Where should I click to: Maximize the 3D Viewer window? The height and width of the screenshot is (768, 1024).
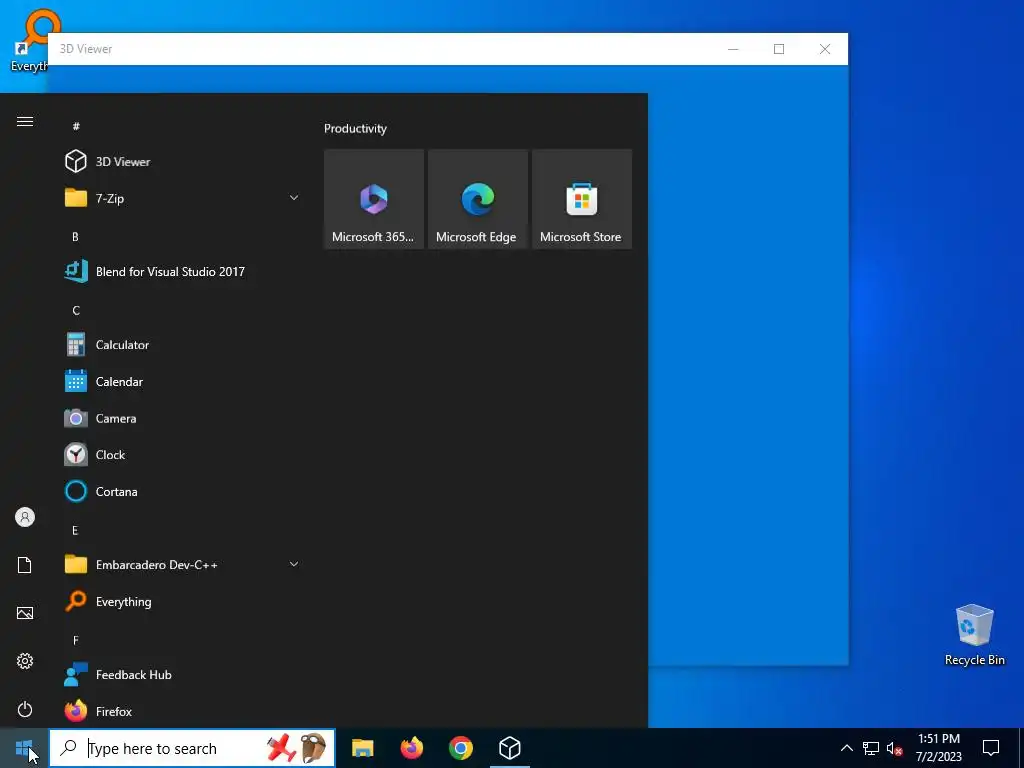coord(778,49)
